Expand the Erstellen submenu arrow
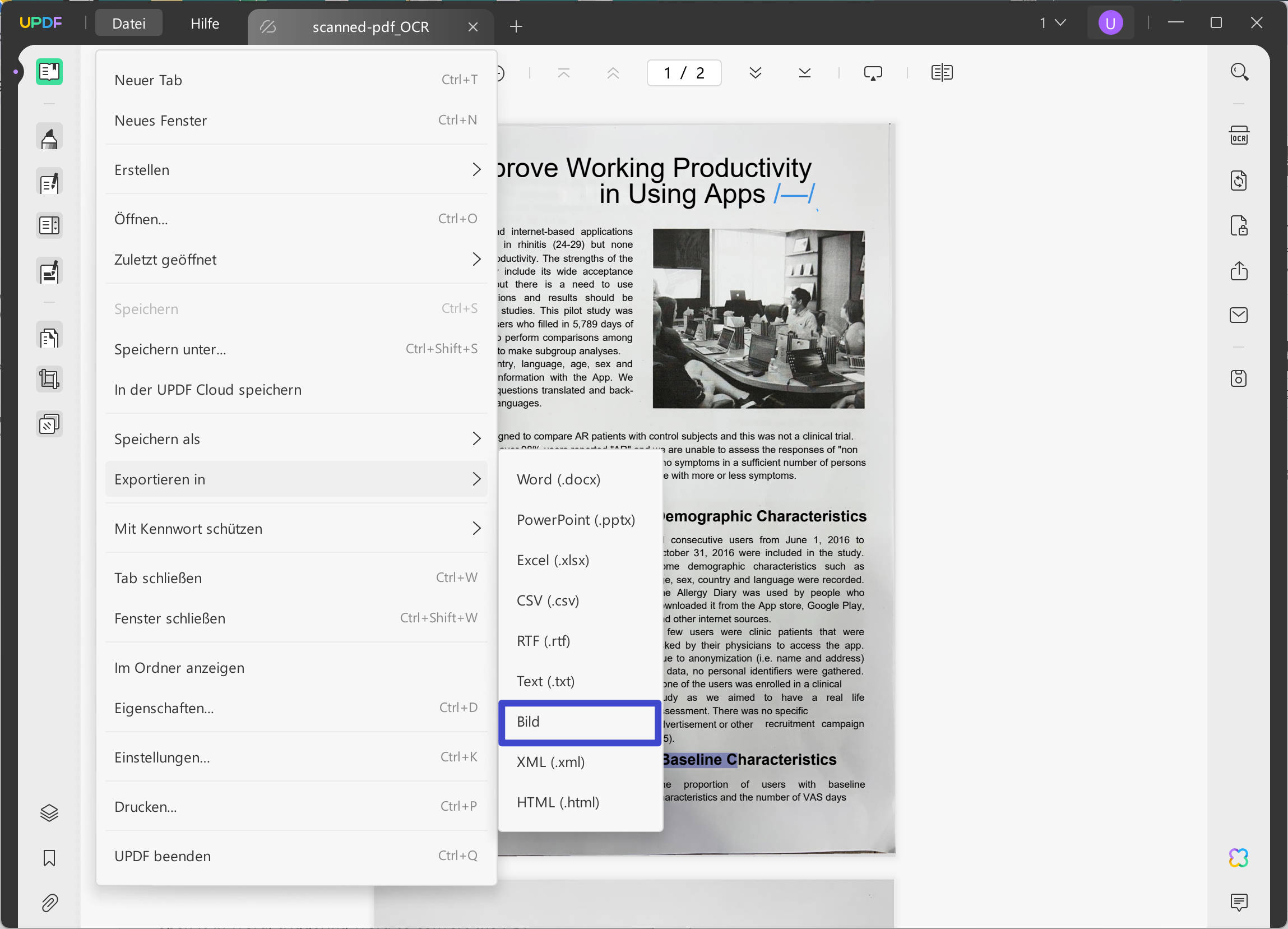The image size is (1288, 929). coord(476,169)
